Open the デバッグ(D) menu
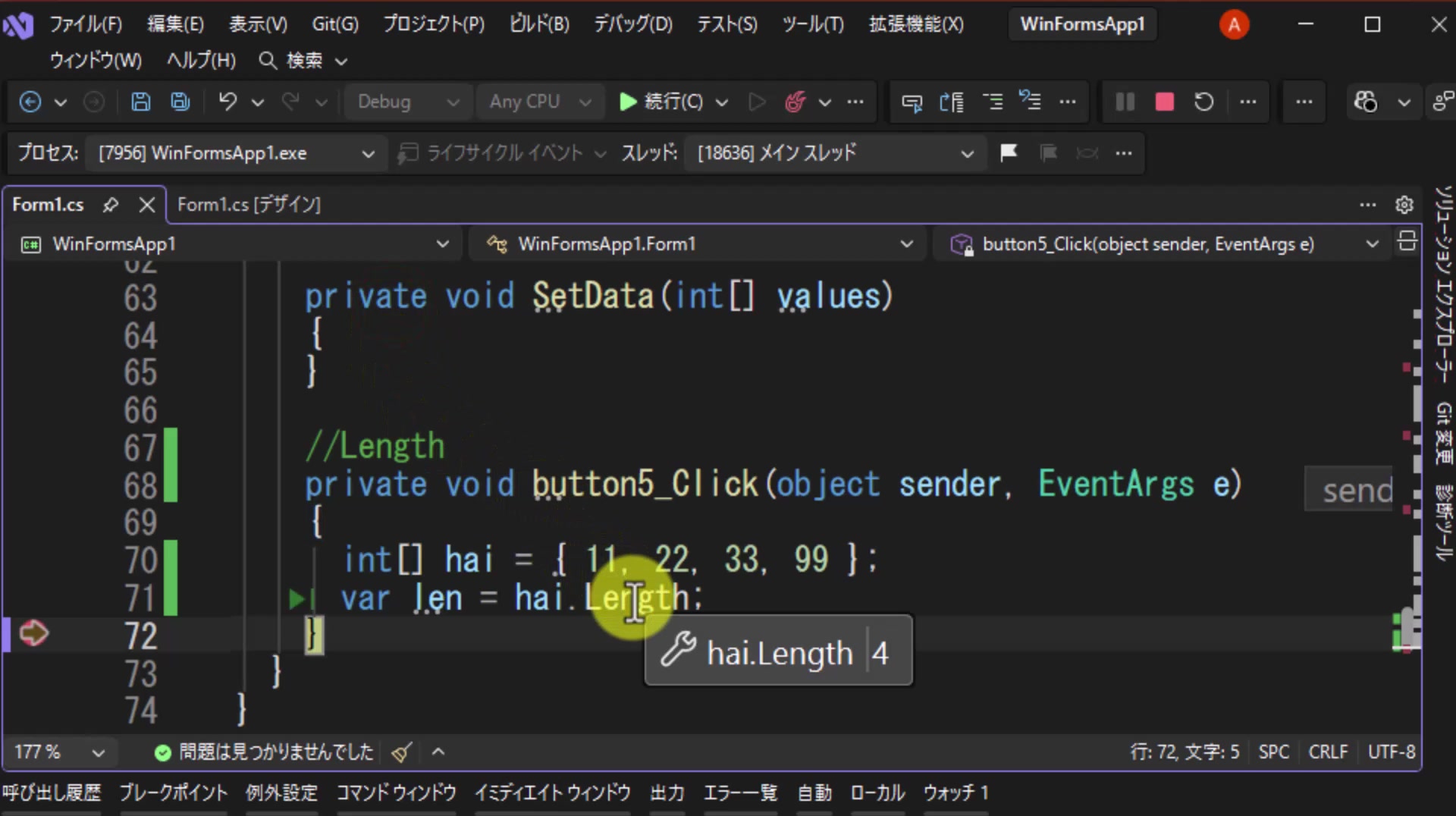The image size is (1456, 816). 632,24
